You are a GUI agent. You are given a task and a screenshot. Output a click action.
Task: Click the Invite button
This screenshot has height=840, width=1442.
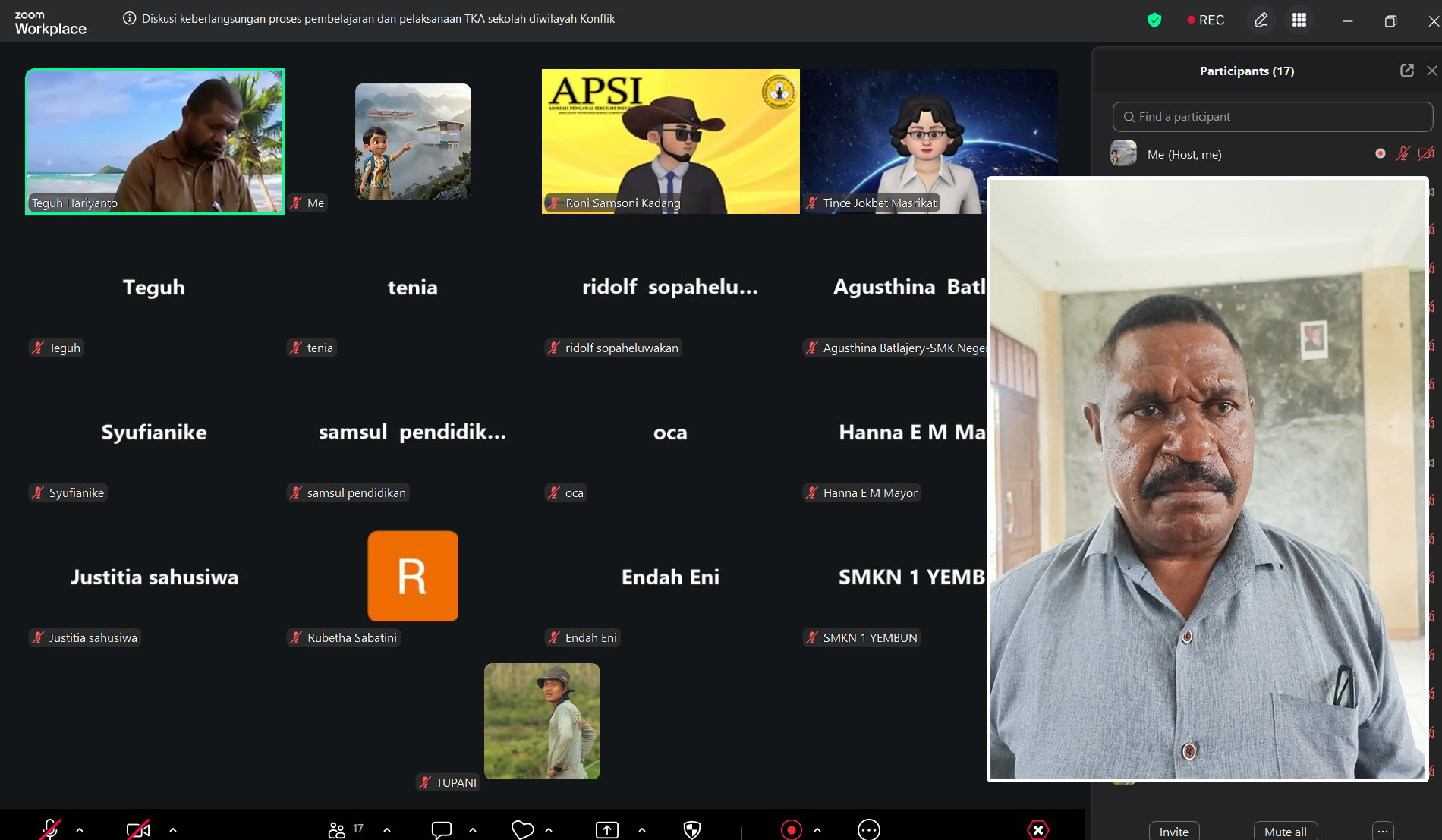[x=1173, y=832]
